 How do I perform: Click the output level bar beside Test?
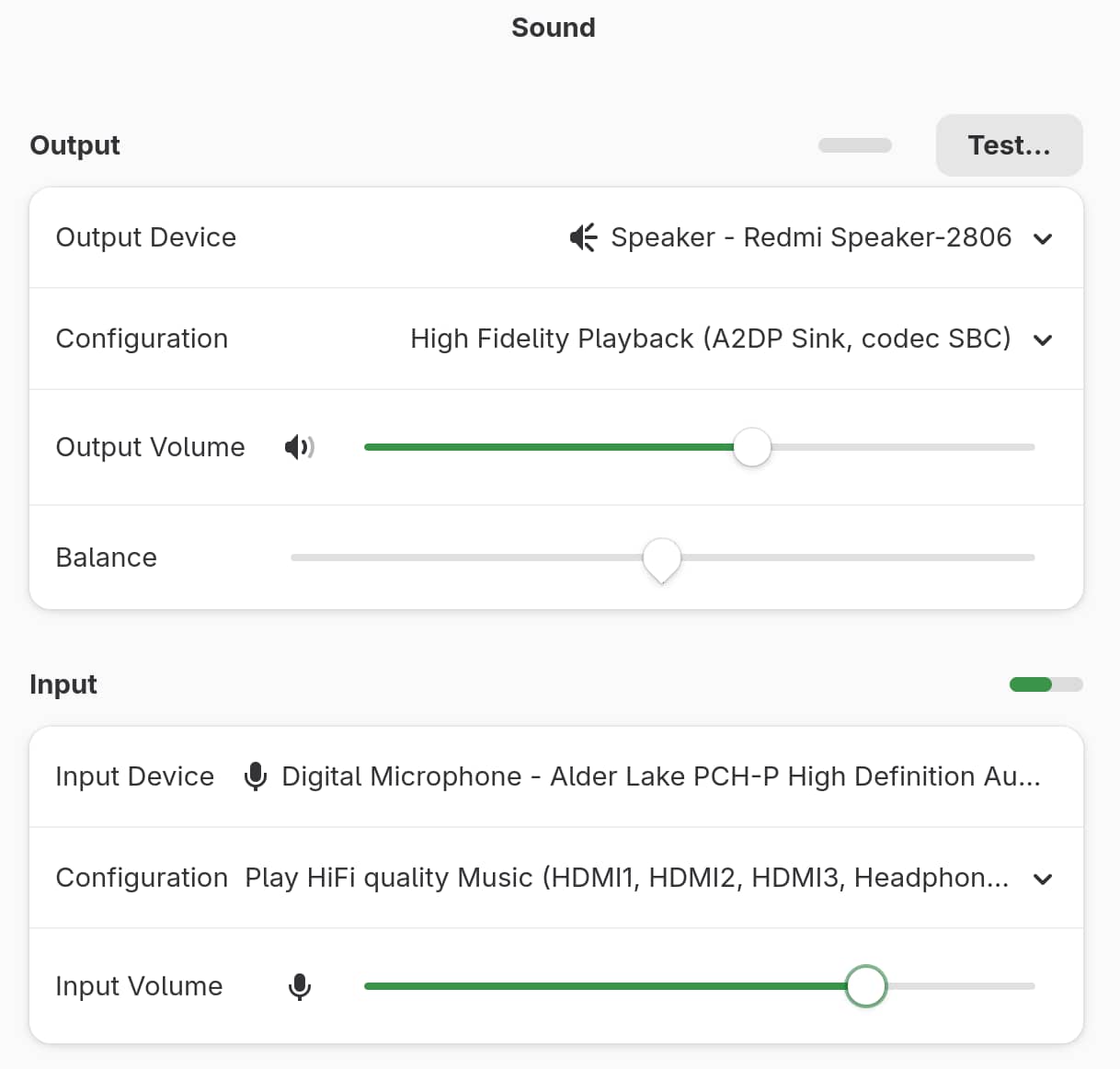(x=855, y=145)
